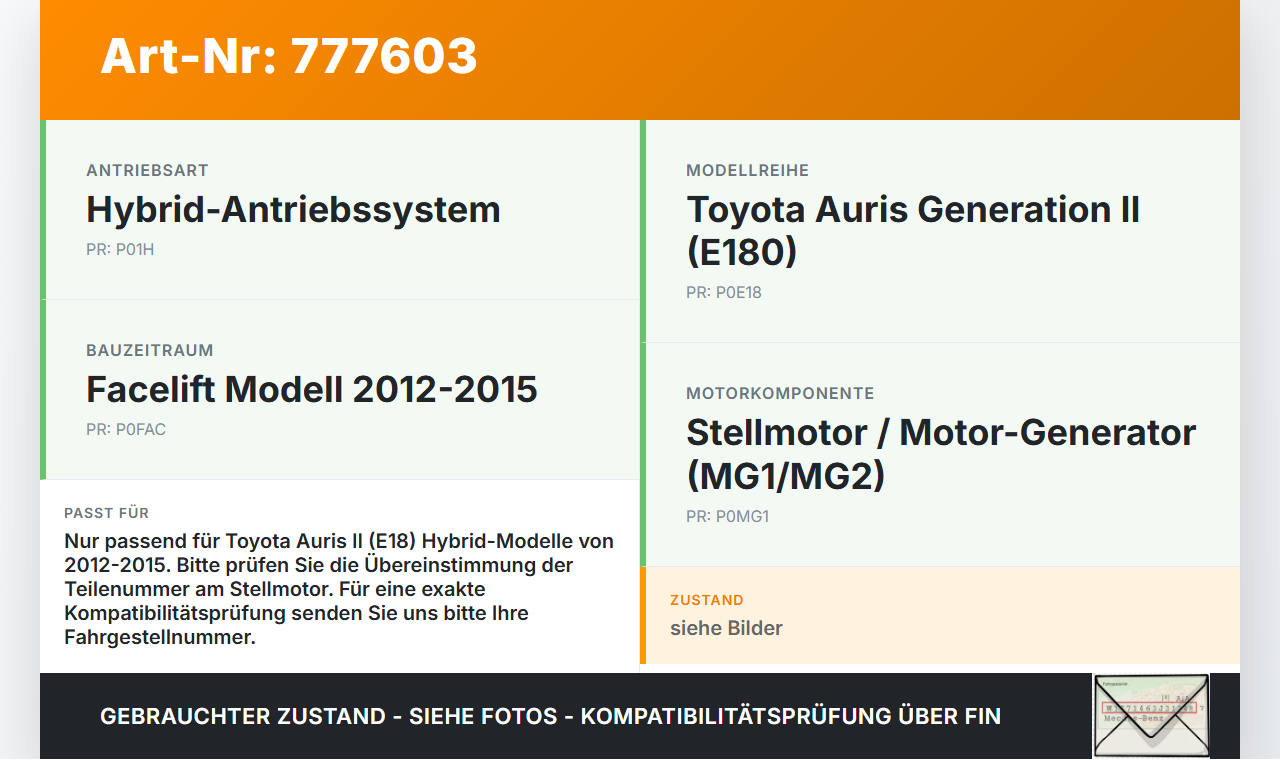Click the siehe Bilder value

click(x=726, y=628)
